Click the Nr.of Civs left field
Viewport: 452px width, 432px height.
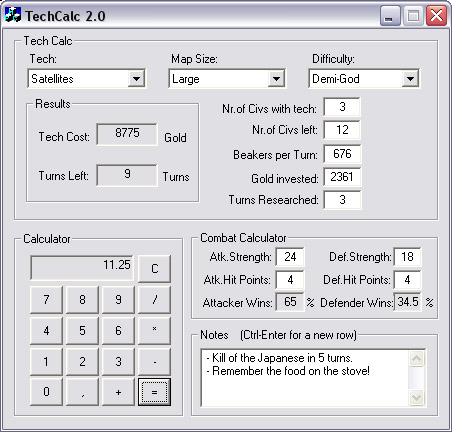[x=342, y=130]
